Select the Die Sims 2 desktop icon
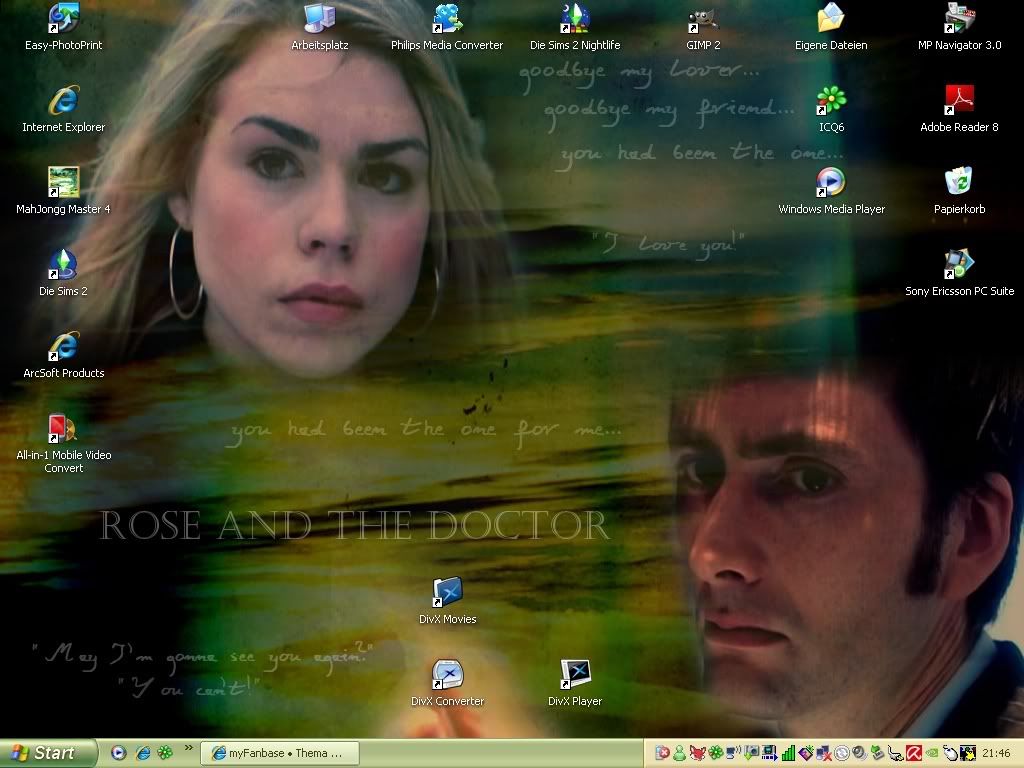Viewport: 1024px width, 768px height. click(63, 274)
